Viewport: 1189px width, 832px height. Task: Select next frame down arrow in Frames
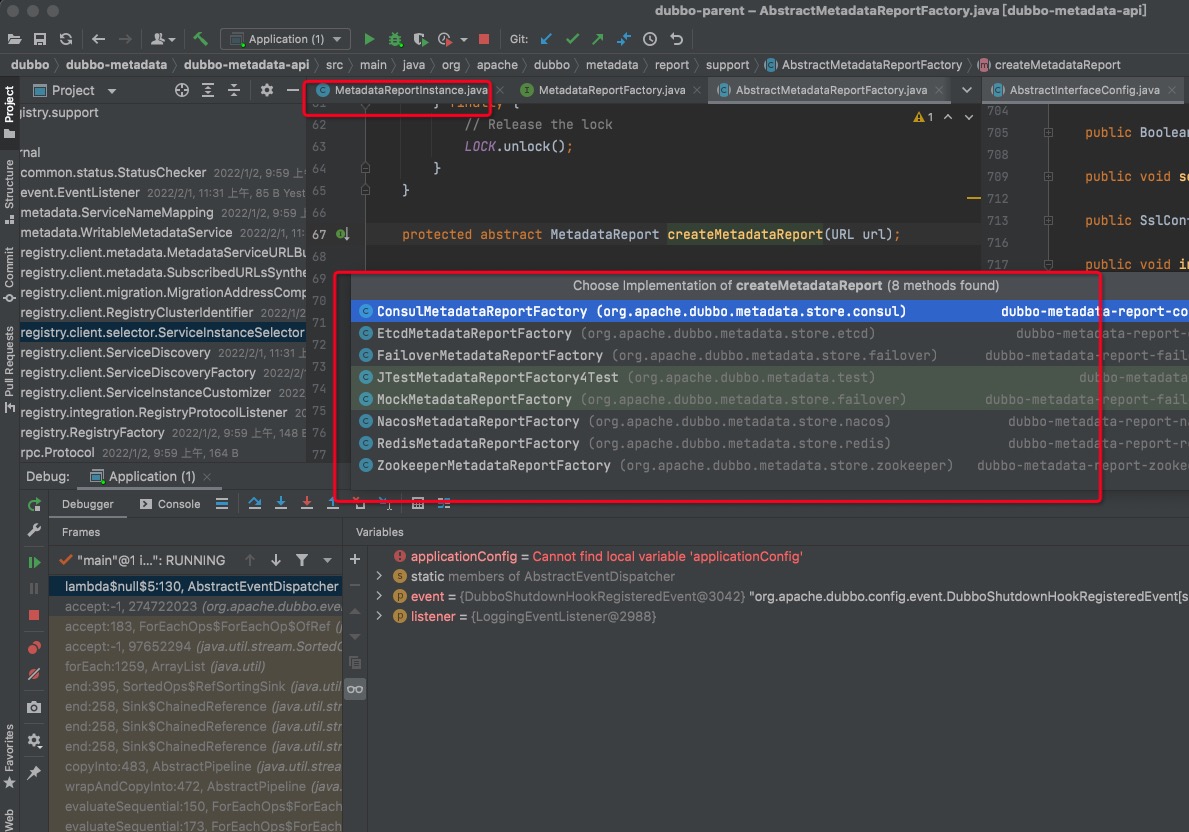[276, 560]
